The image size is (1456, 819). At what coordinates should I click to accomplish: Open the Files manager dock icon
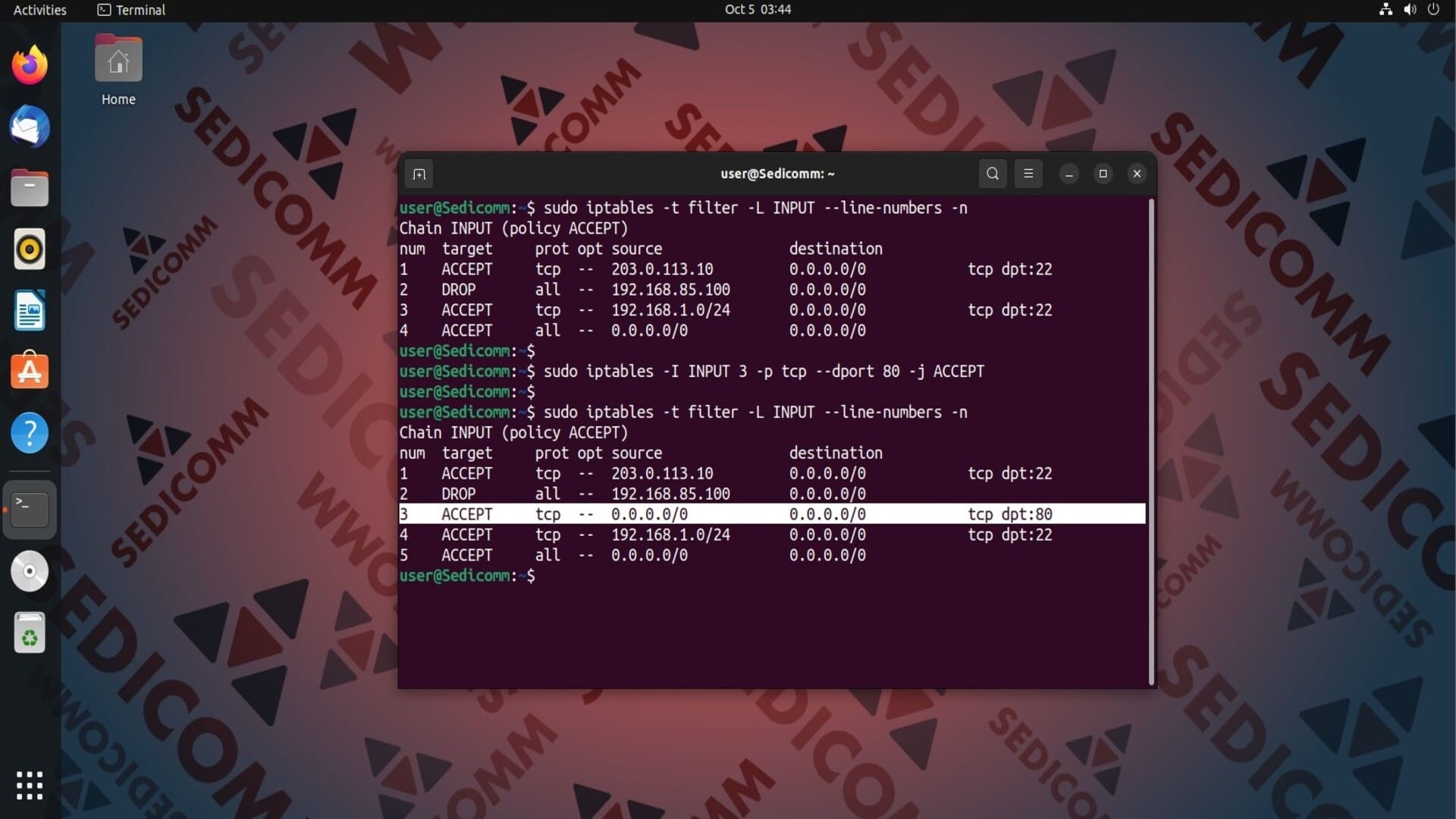coord(30,188)
